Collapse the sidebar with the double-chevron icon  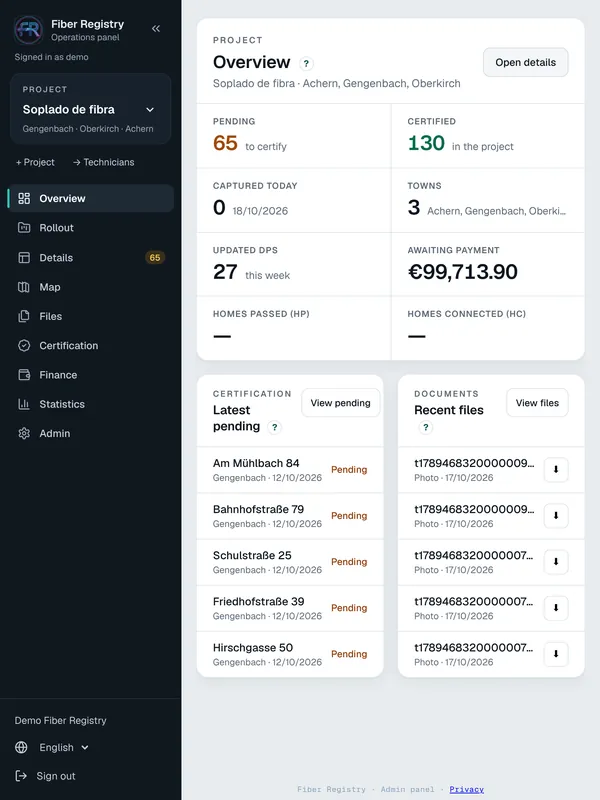[x=156, y=29]
